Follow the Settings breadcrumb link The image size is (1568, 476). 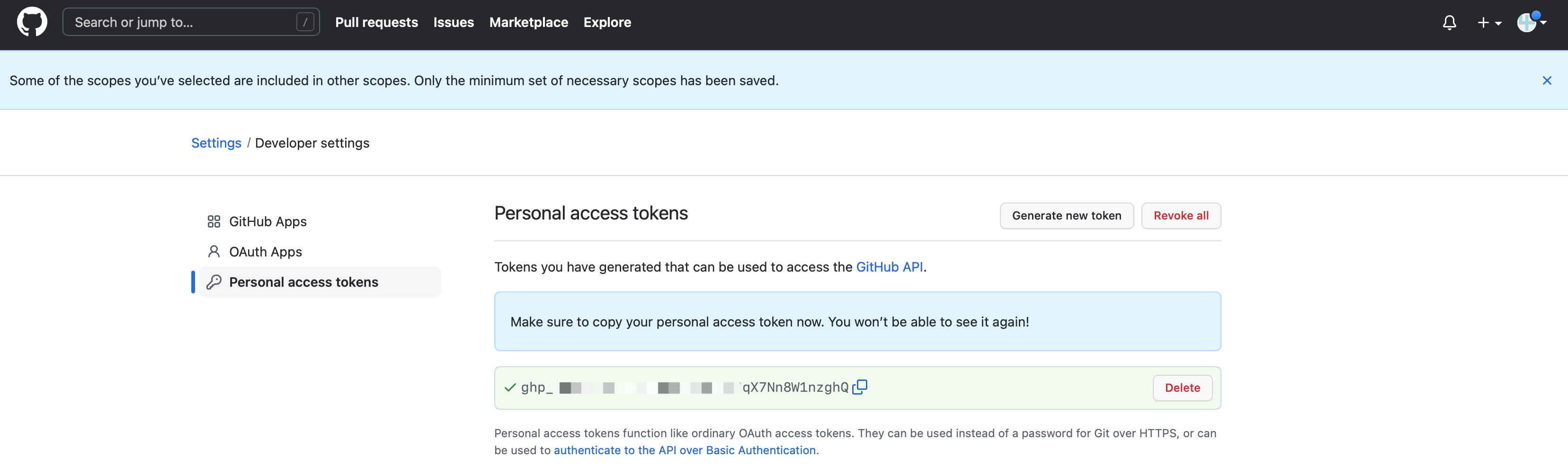click(x=216, y=143)
